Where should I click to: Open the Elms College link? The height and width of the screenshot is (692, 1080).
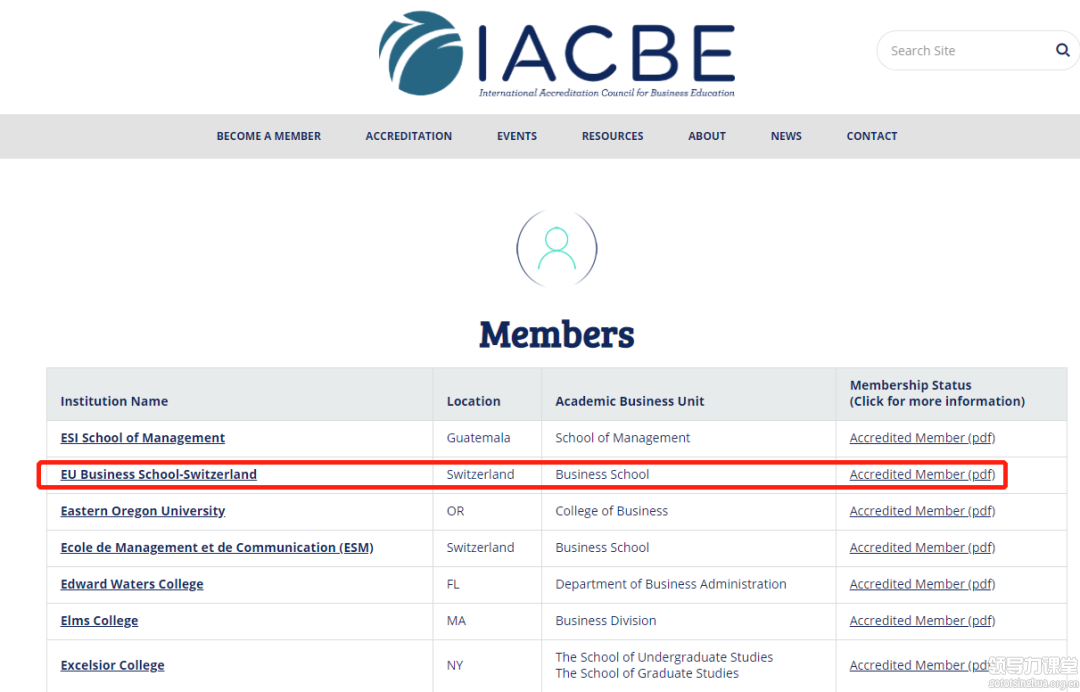coord(99,620)
